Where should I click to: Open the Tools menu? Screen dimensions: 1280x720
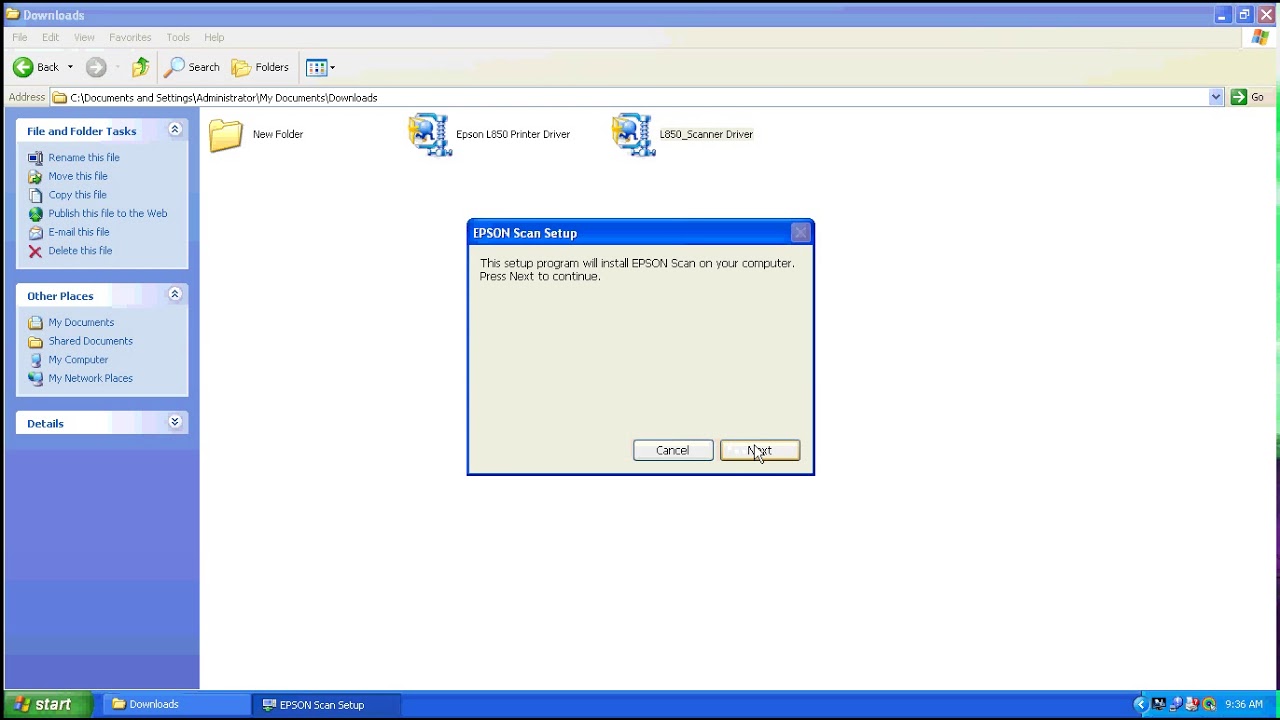178,37
